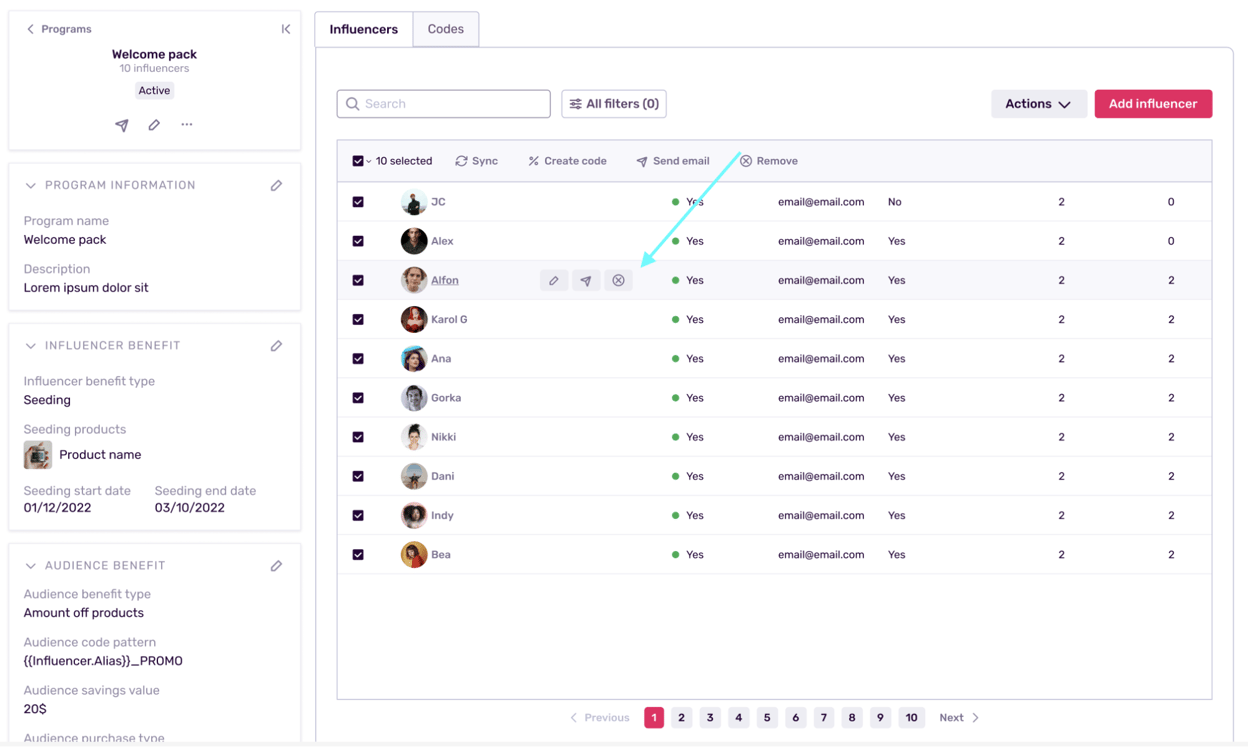Viewport: 1248px width, 747px height.
Task: Select the Influencers tab
Action: tap(363, 29)
